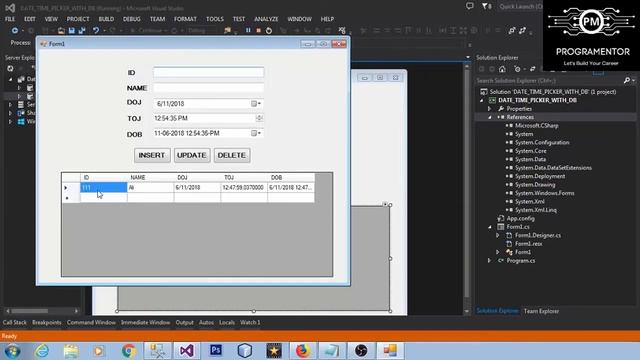This screenshot has height=360, width=640.
Task: Switch to the Team Explorer tab
Action: (541, 311)
